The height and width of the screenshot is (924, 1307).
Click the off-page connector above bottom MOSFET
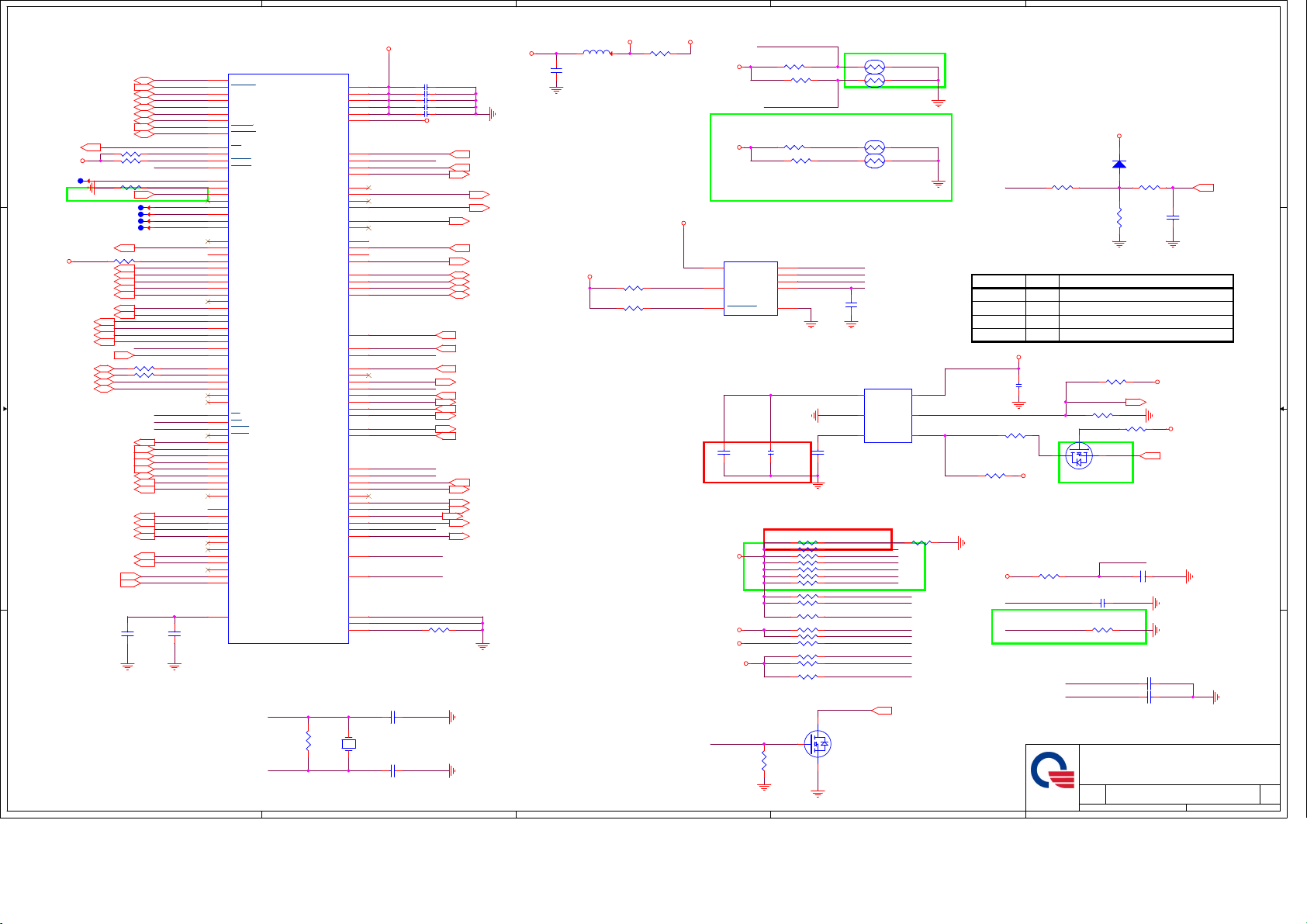882,710
